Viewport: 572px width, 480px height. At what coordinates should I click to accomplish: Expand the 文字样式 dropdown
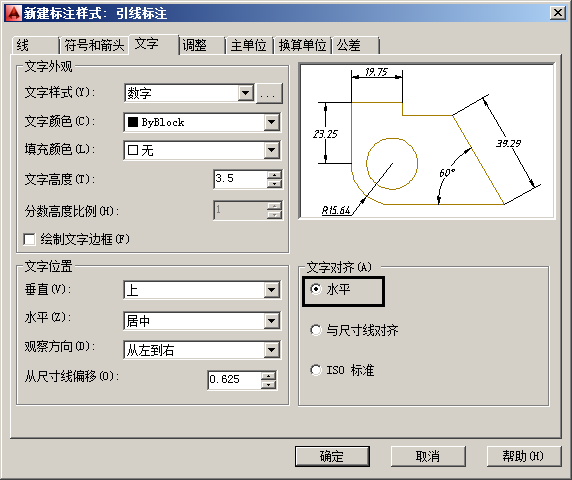coord(246,93)
